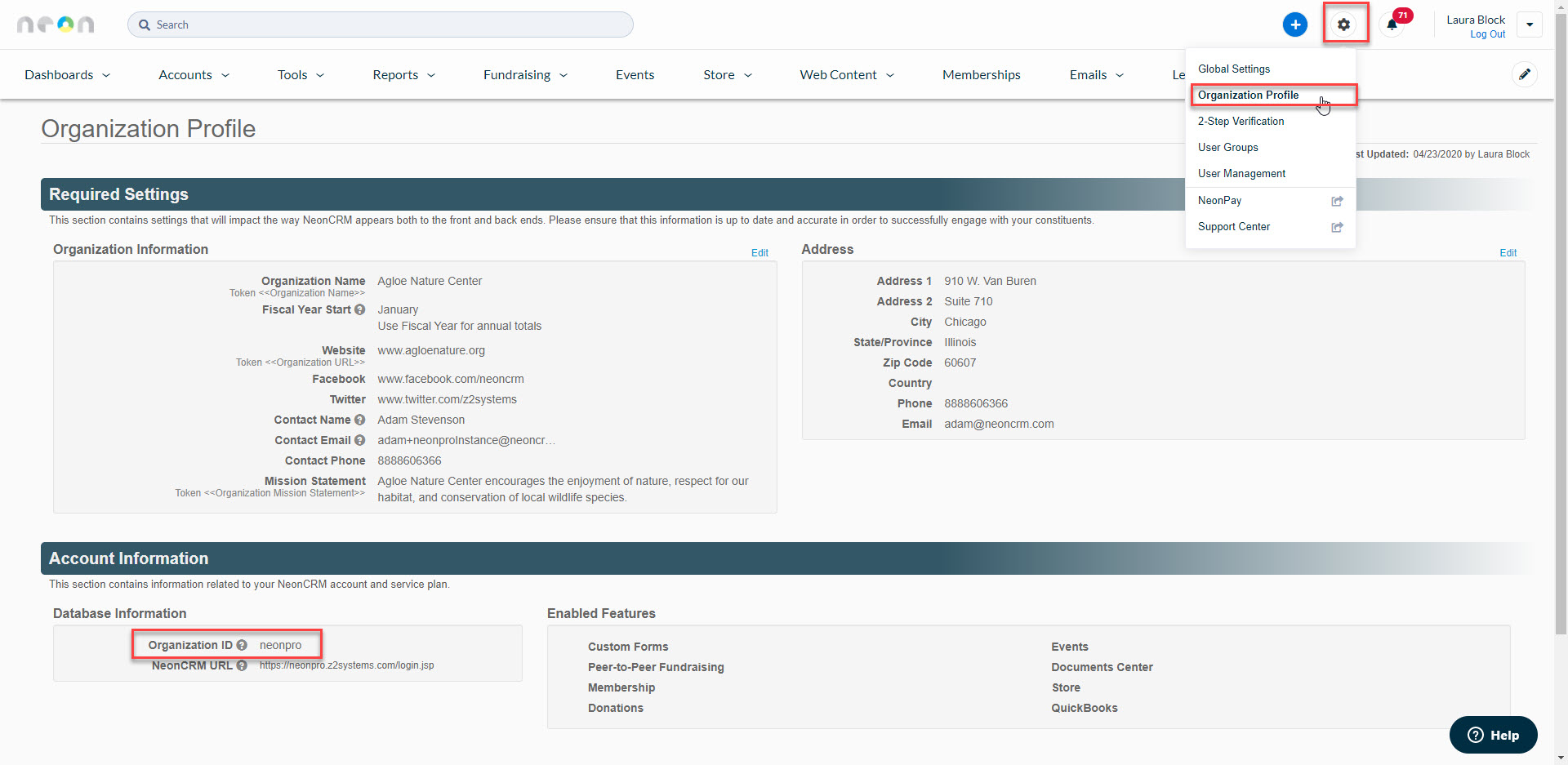Viewport: 1568px width, 765px height.
Task: Click Edit for Organization Information
Action: [x=759, y=253]
